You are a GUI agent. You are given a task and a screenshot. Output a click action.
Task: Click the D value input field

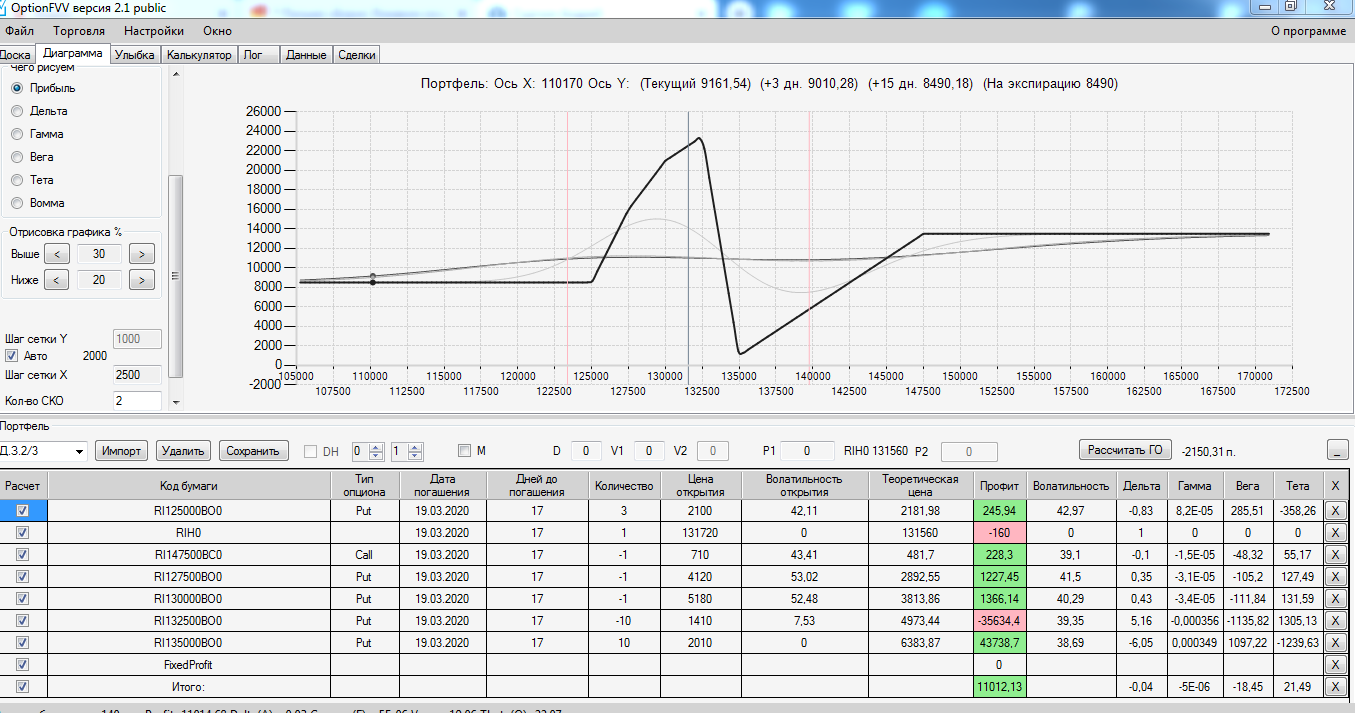(587, 451)
